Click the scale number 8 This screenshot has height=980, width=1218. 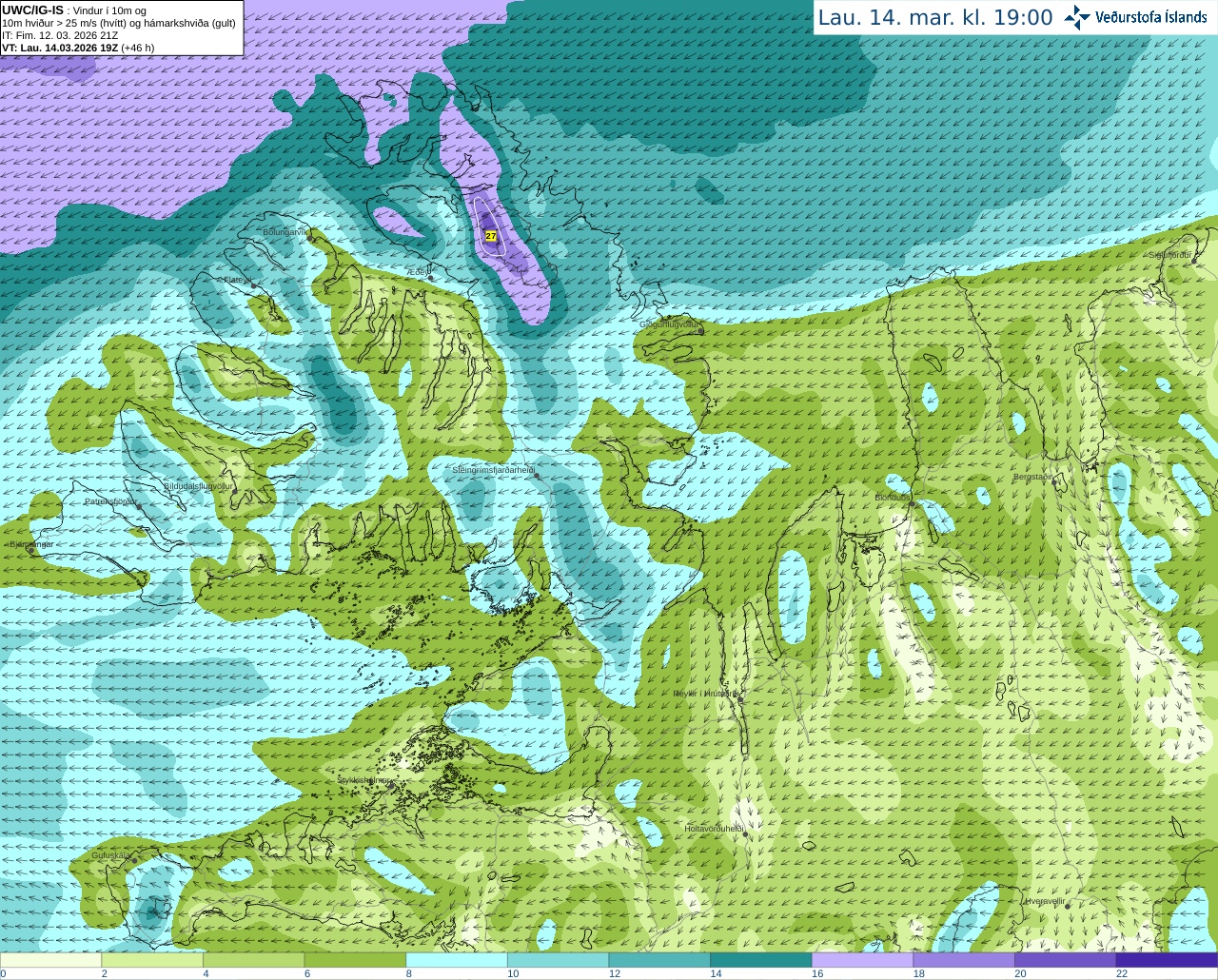tap(409, 973)
